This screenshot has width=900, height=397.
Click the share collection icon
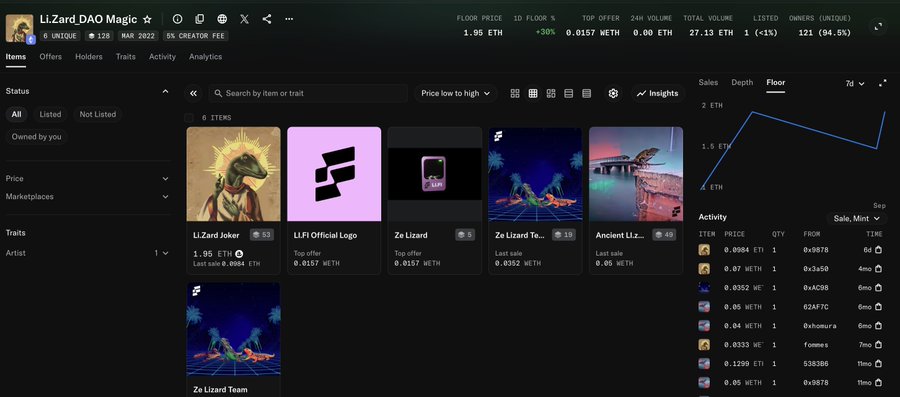coord(267,19)
